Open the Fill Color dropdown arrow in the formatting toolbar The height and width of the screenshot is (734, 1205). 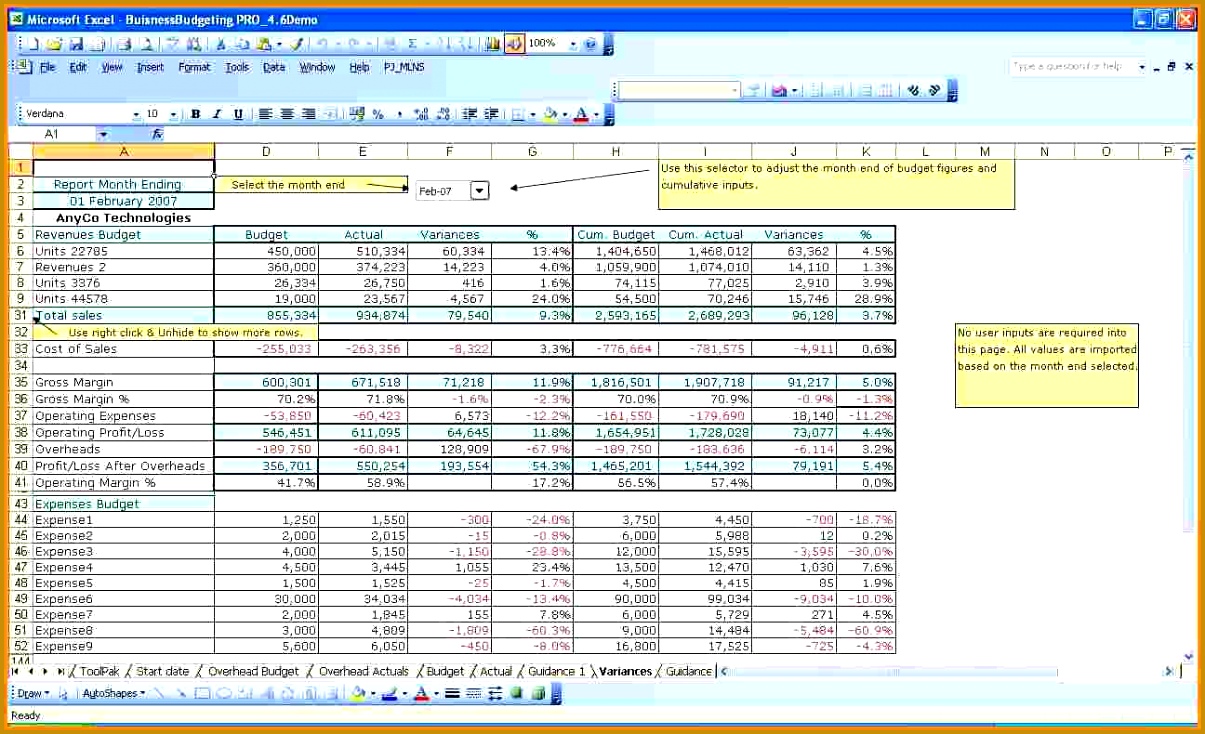coord(564,114)
